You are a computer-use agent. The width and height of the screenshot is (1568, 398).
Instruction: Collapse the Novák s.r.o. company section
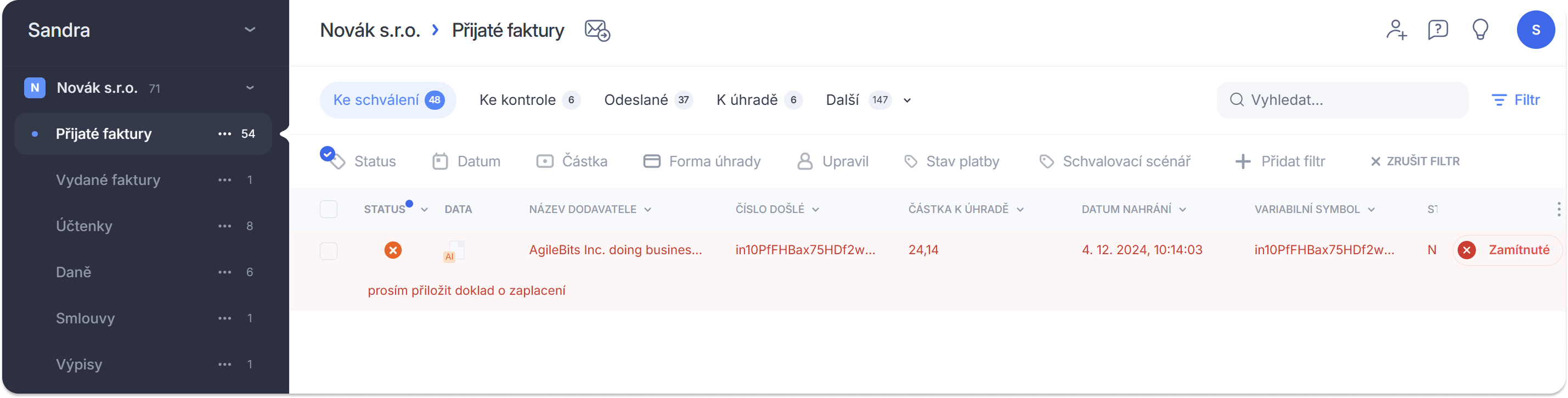pos(250,88)
